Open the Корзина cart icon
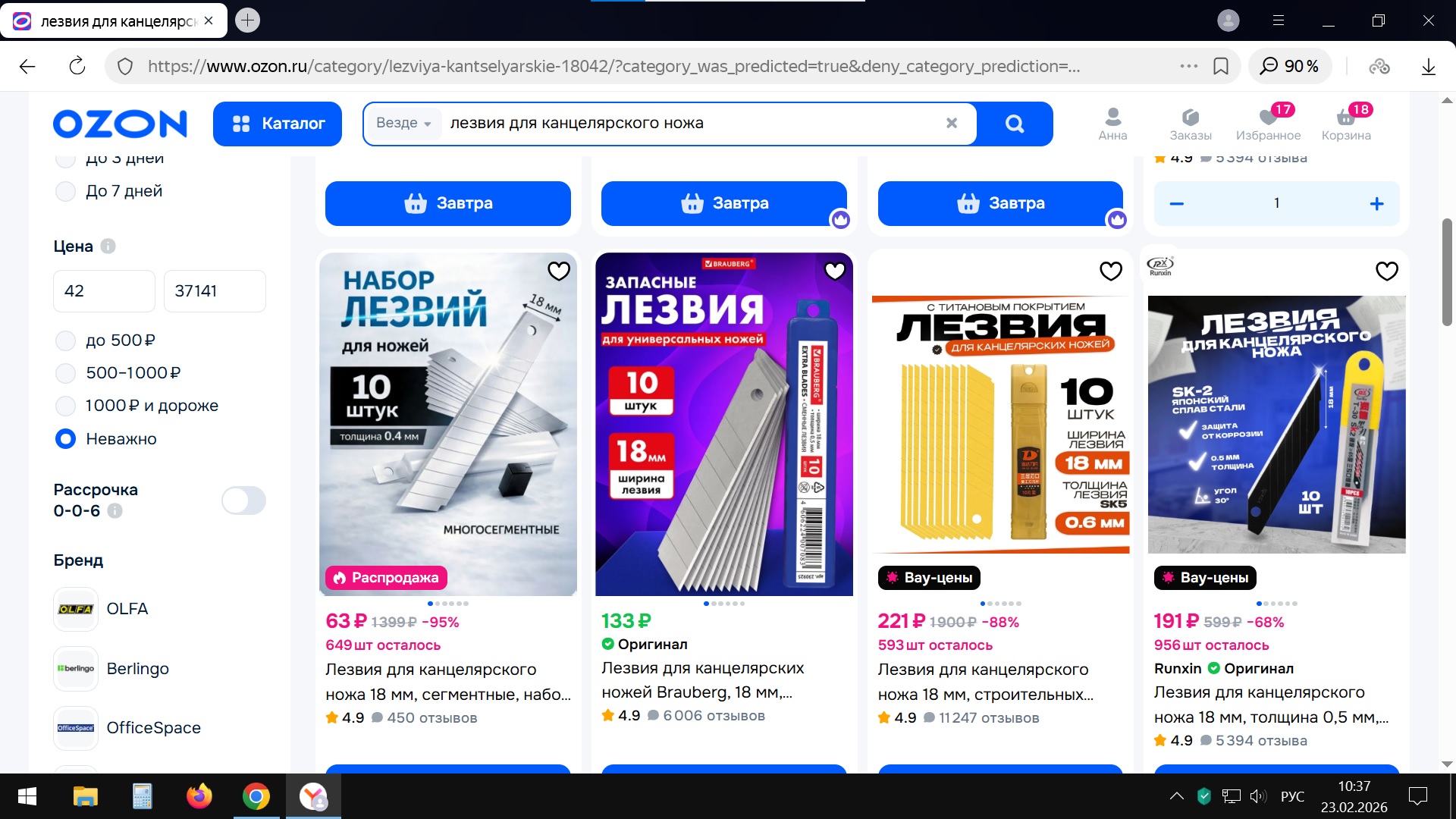 pos(1345,117)
